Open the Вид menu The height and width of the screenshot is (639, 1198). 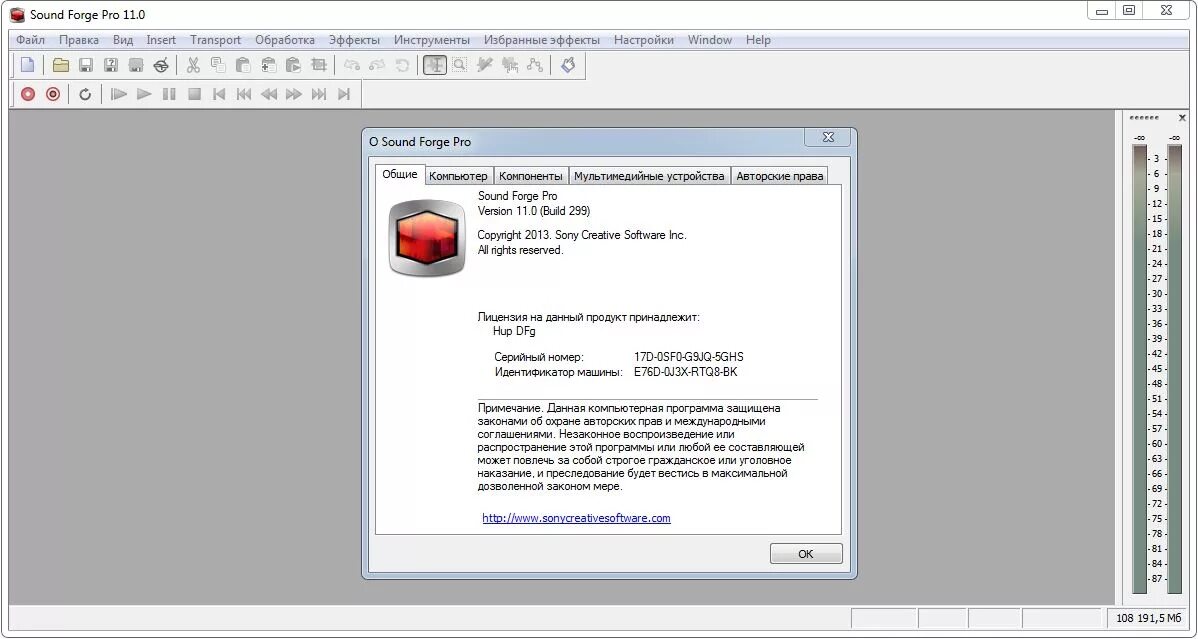(123, 40)
